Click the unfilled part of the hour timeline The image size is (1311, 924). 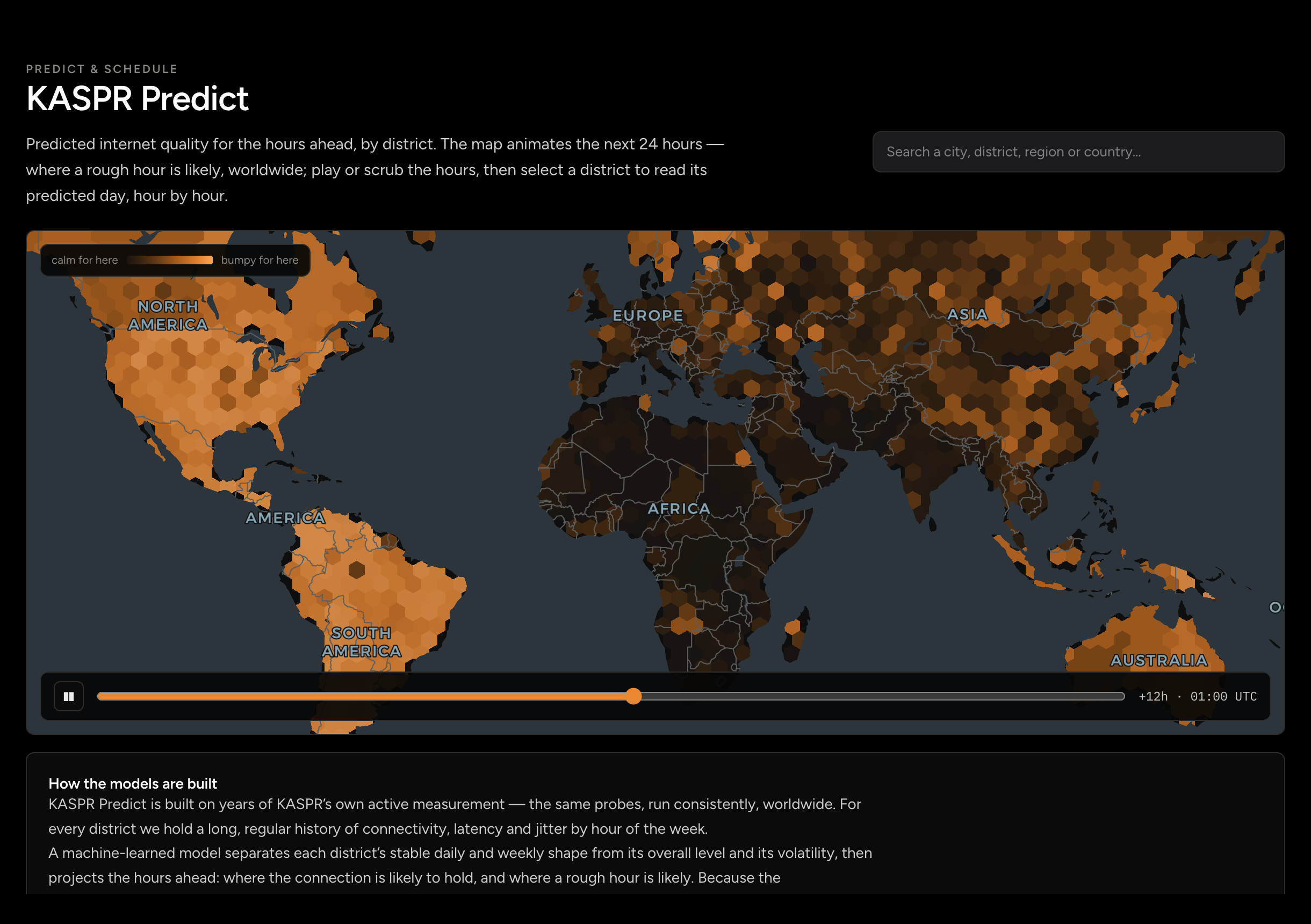(x=882, y=696)
